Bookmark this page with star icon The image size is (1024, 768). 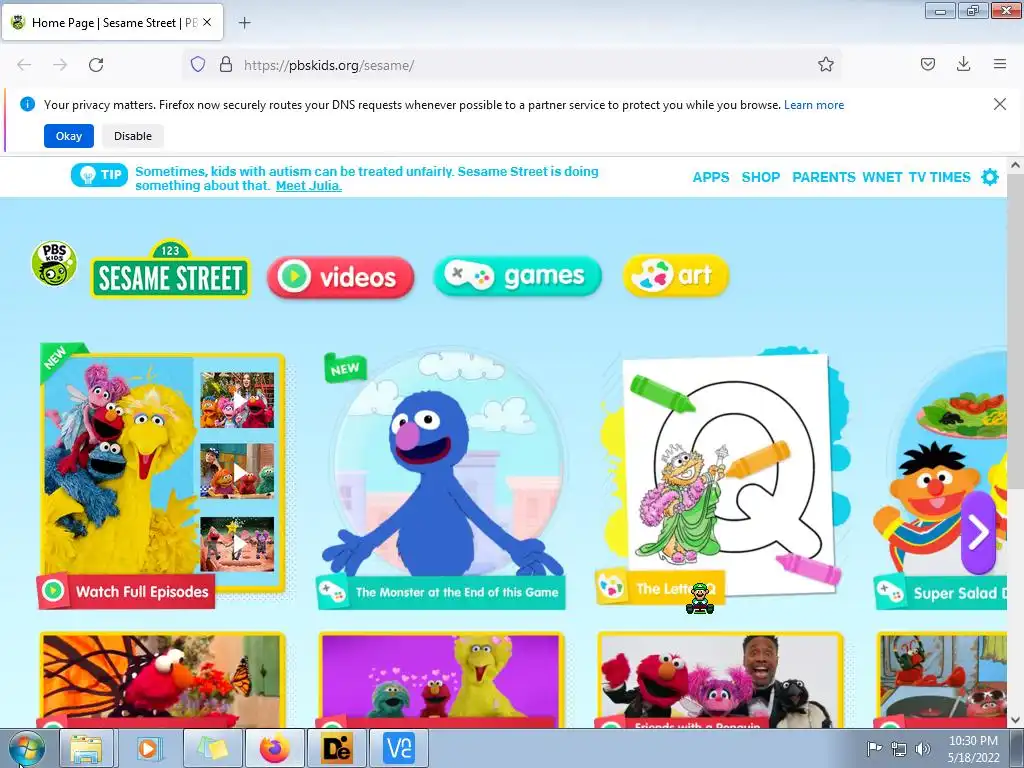pyautogui.click(x=825, y=64)
